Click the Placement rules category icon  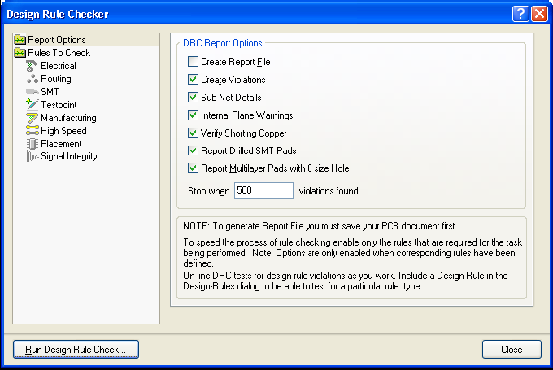pyautogui.click(x=32, y=144)
